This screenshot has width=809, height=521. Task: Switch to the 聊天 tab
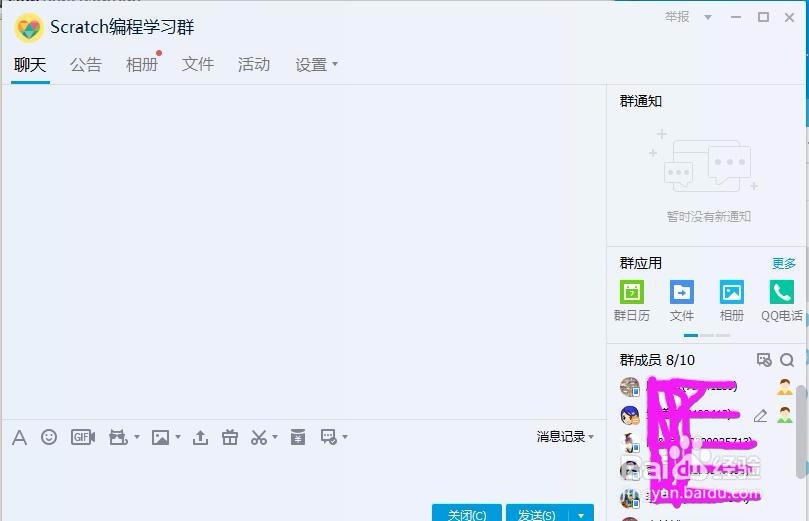point(30,65)
